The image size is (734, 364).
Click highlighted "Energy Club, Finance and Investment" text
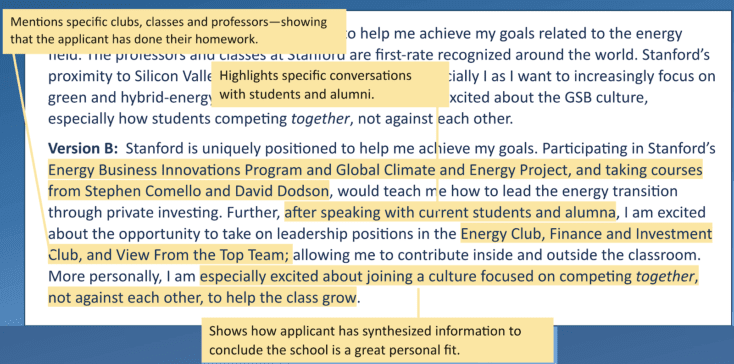click(586, 234)
